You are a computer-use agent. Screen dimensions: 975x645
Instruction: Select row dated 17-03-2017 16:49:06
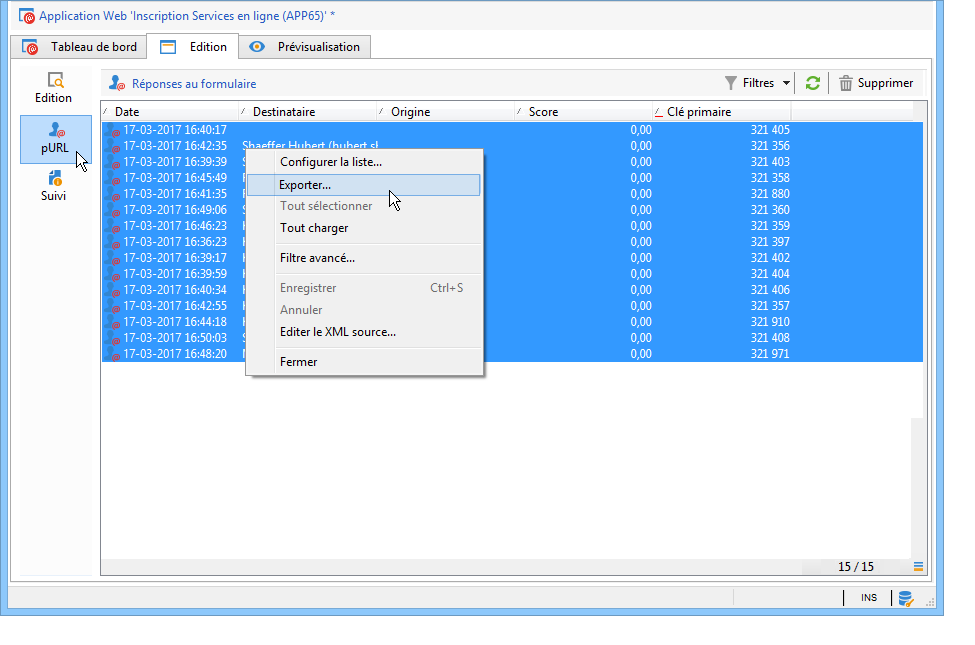(x=512, y=210)
